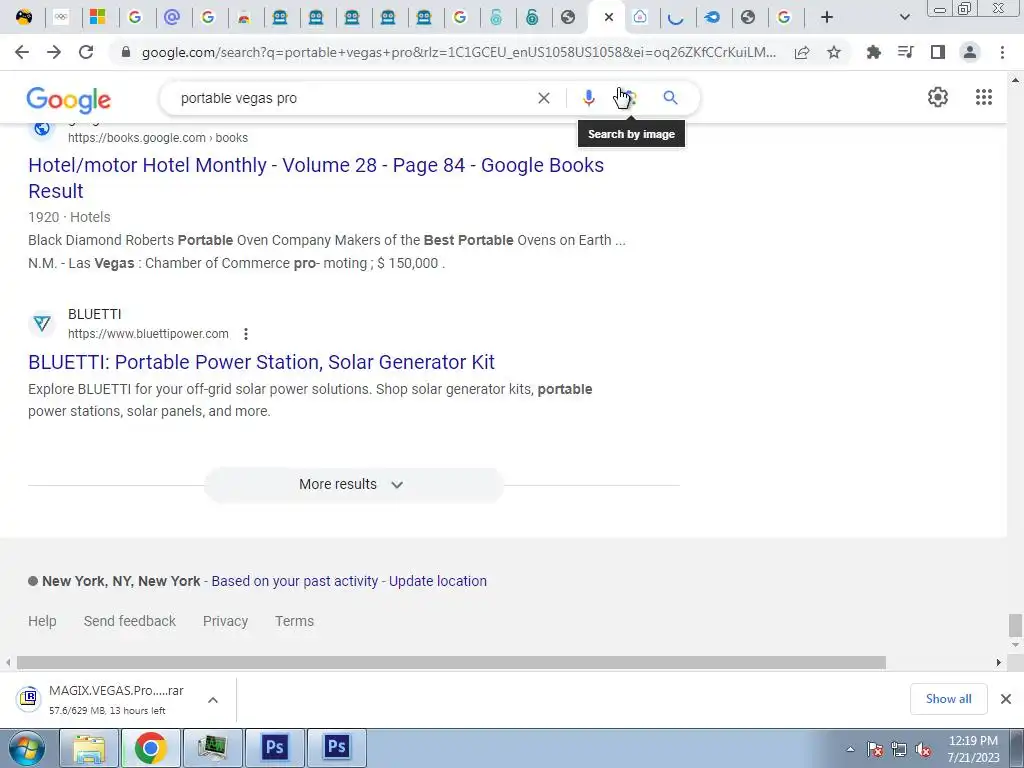Click Show all downloads button

point(948,699)
